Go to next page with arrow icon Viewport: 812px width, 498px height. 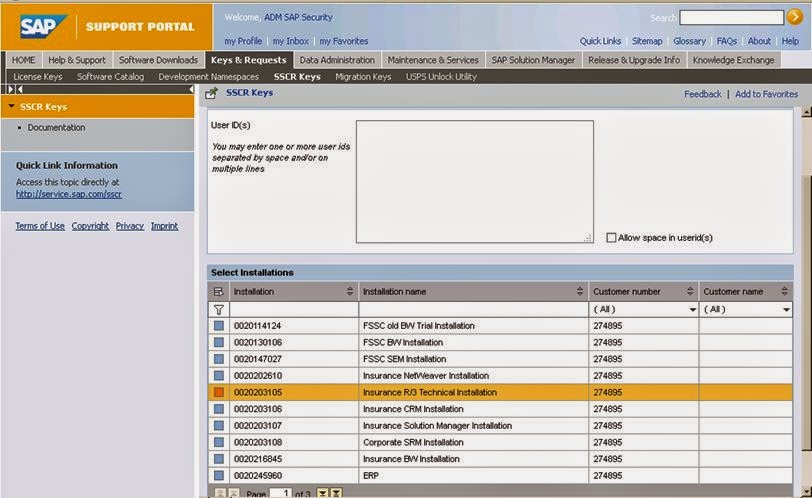pos(323,493)
